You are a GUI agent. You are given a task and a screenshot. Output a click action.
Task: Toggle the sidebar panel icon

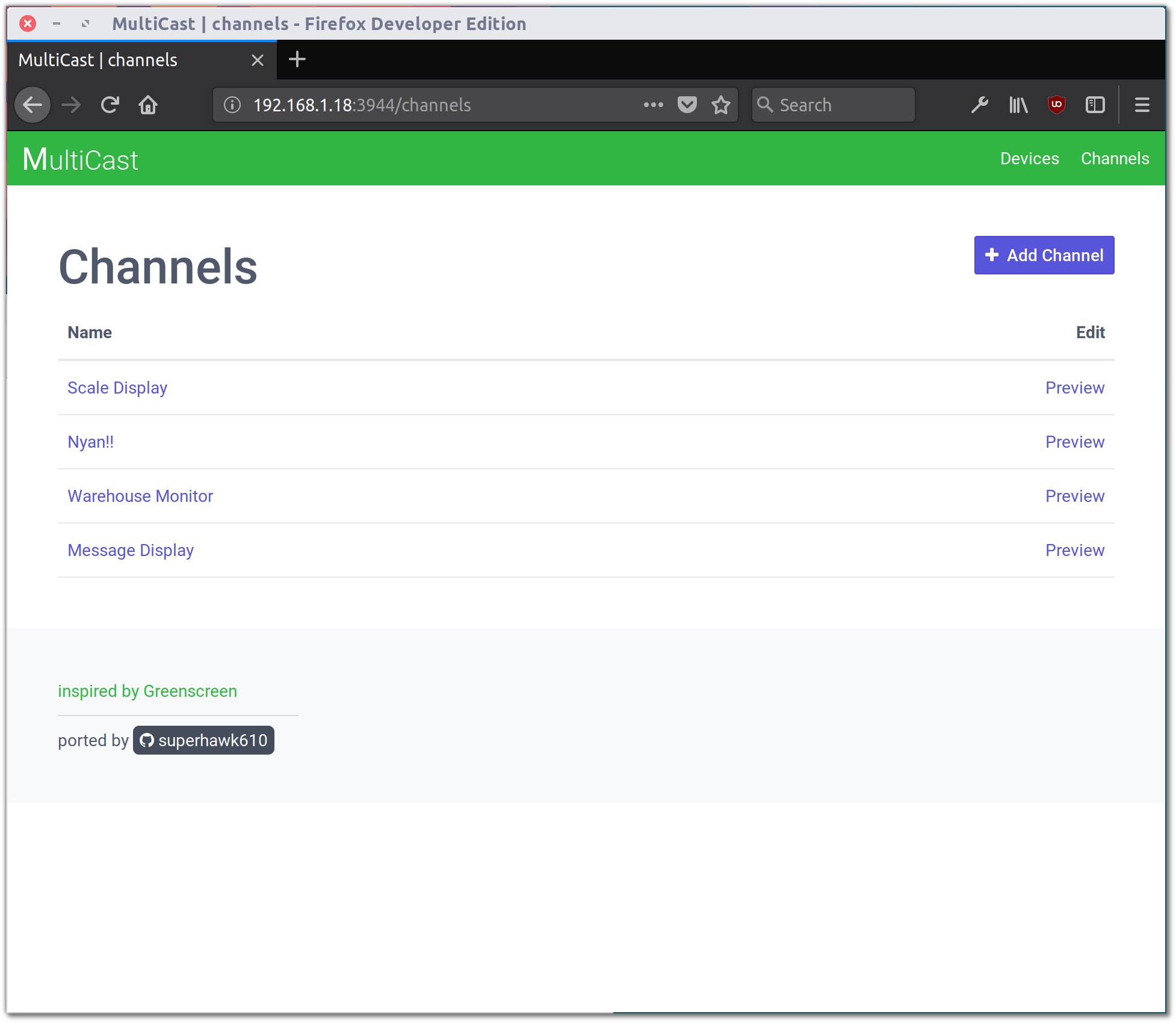pyautogui.click(x=1095, y=105)
